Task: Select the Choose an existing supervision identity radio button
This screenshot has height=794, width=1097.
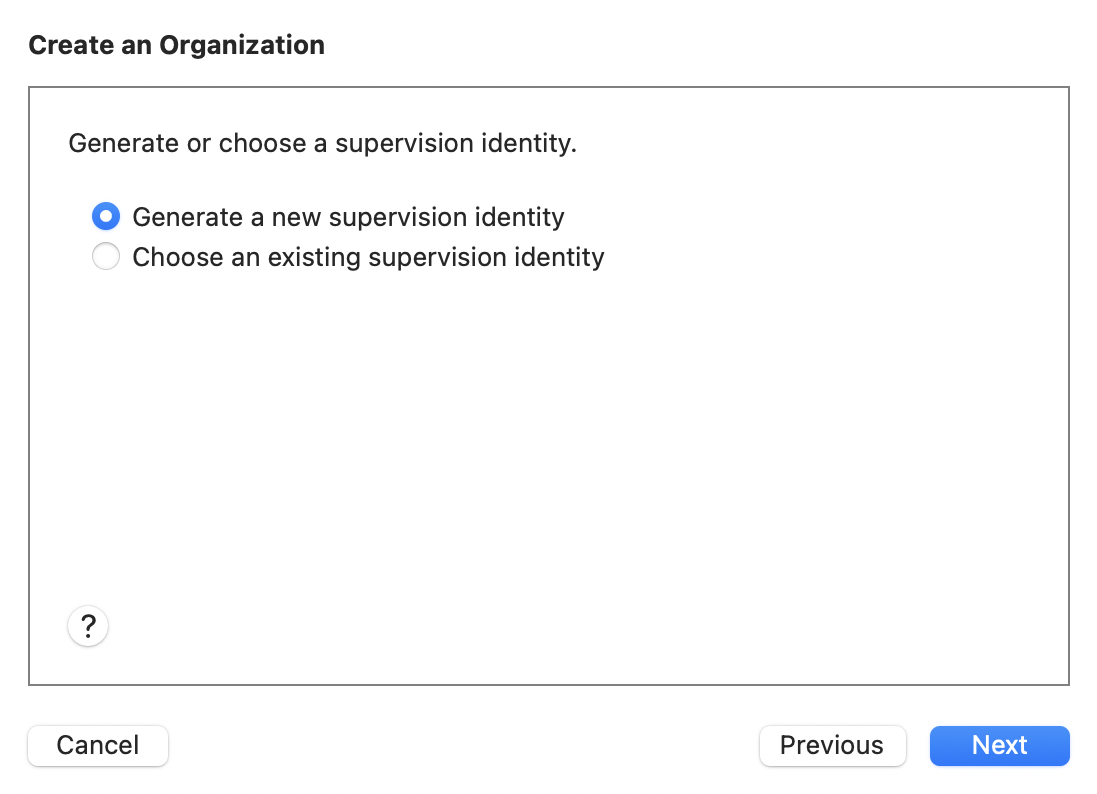Action: (x=106, y=257)
